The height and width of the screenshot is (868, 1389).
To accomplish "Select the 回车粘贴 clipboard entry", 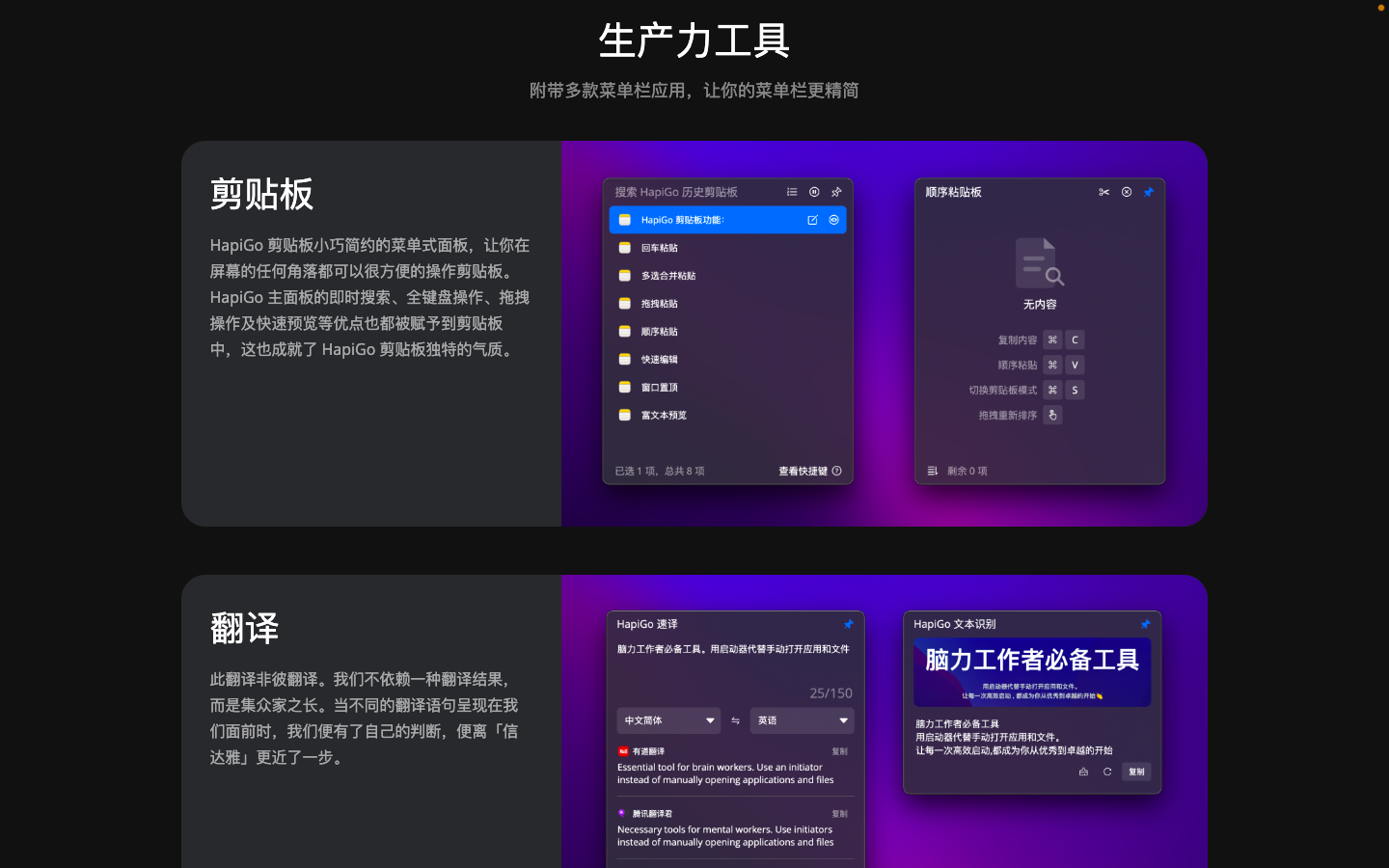I will point(728,248).
